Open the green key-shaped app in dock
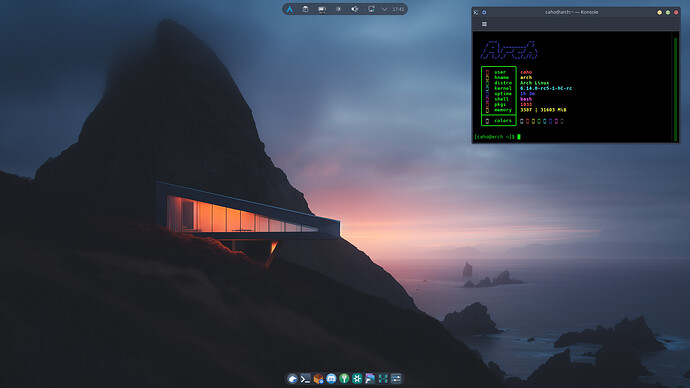The height and width of the screenshot is (388, 690). click(344, 378)
